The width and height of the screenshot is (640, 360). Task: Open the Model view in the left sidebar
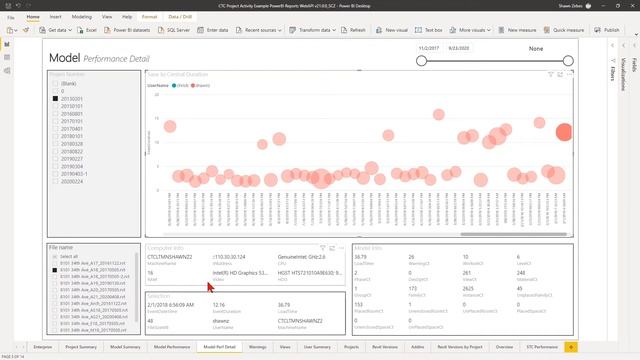(x=7, y=71)
